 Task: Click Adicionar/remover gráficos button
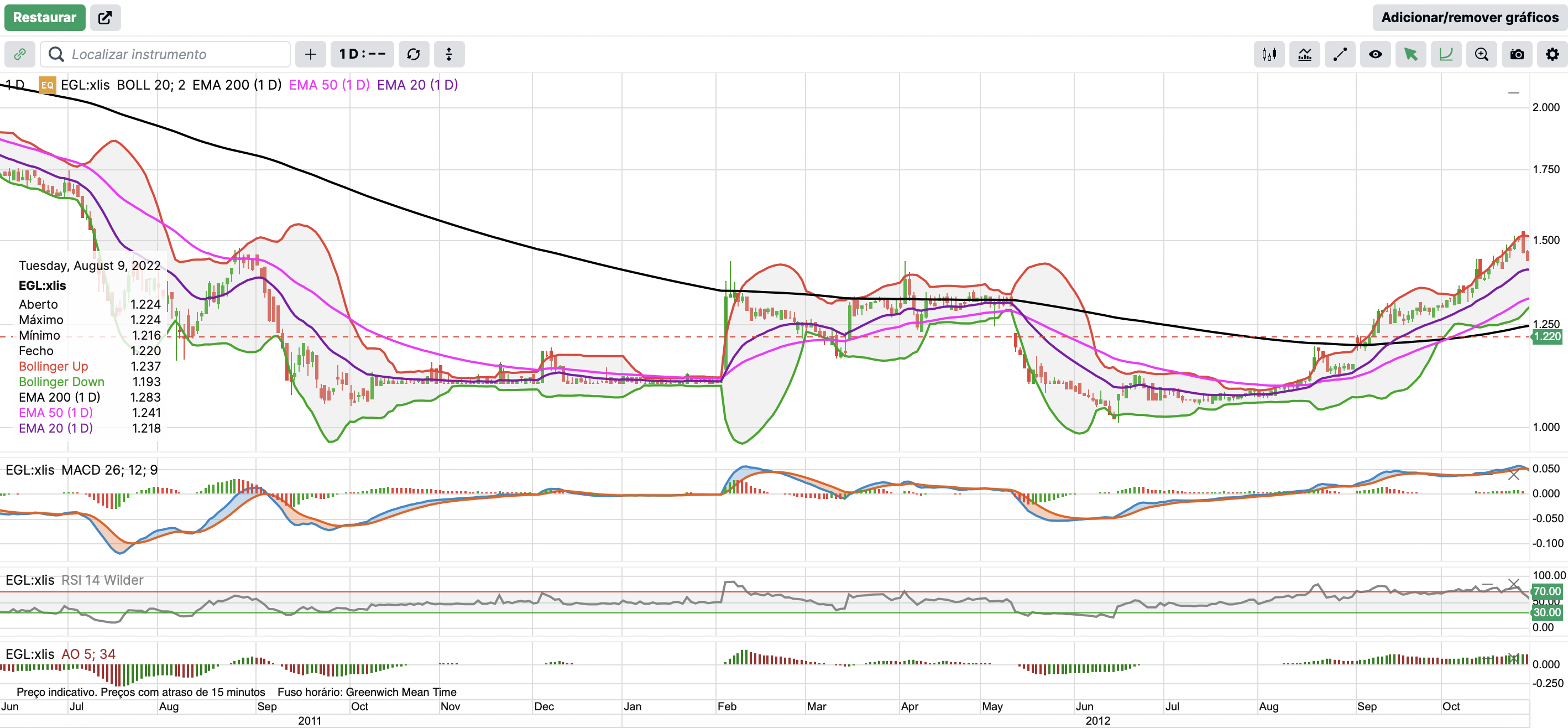point(1470,17)
